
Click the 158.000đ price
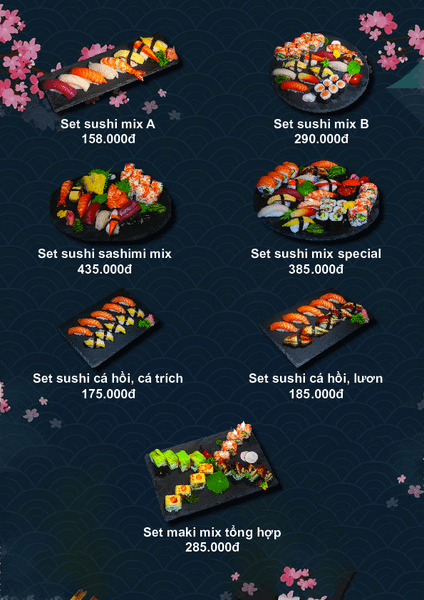coord(108,139)
